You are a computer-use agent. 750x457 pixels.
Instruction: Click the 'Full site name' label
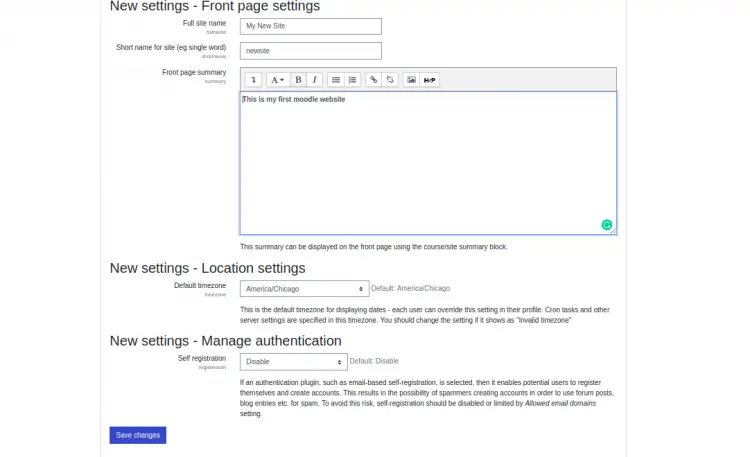pos(204,23)
